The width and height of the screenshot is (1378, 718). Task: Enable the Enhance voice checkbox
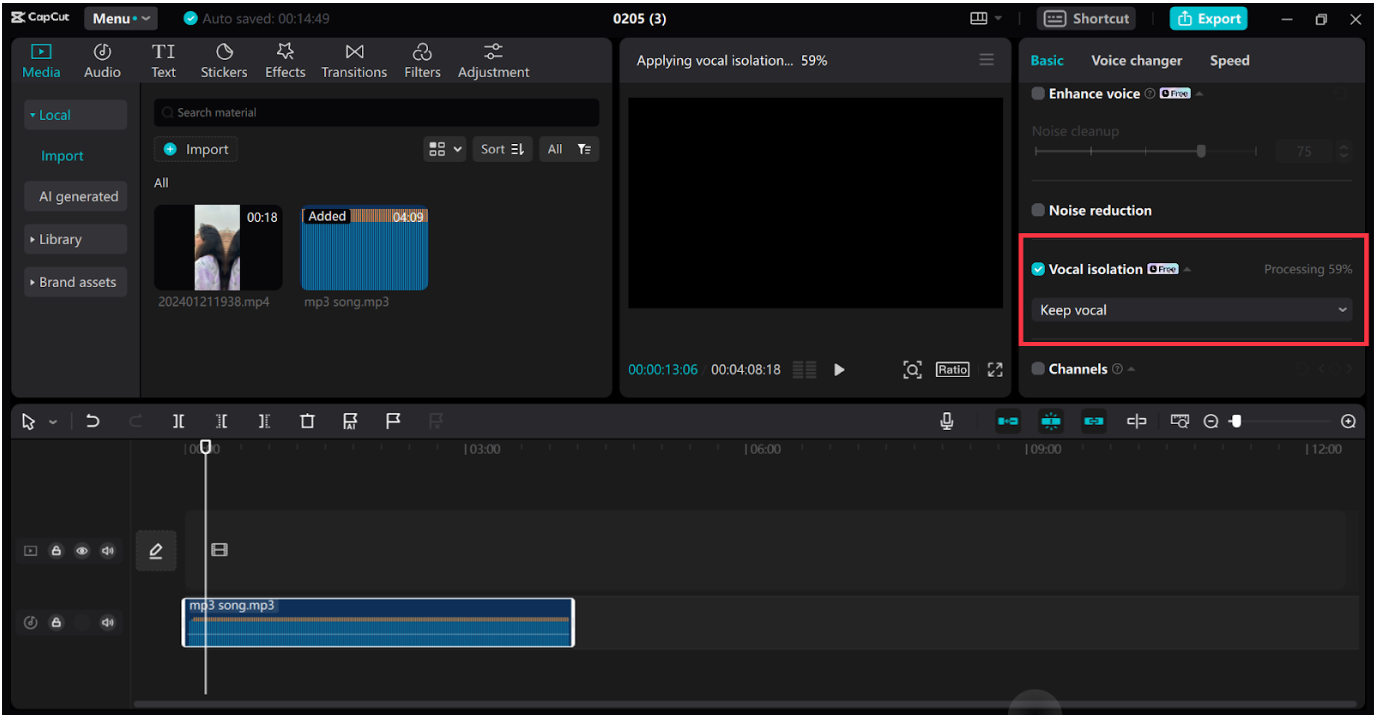click(1038, 93)
